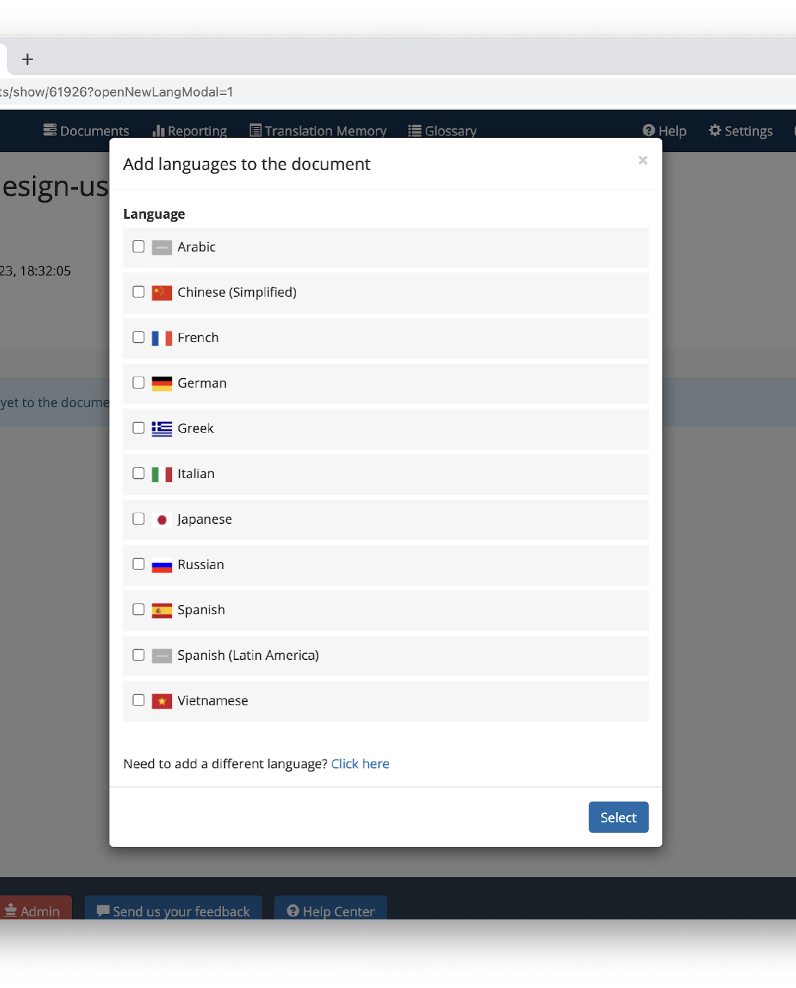Go to Translation Memory in navbar
This screenshot has height=988, width=796.
(x=318, y=130)
